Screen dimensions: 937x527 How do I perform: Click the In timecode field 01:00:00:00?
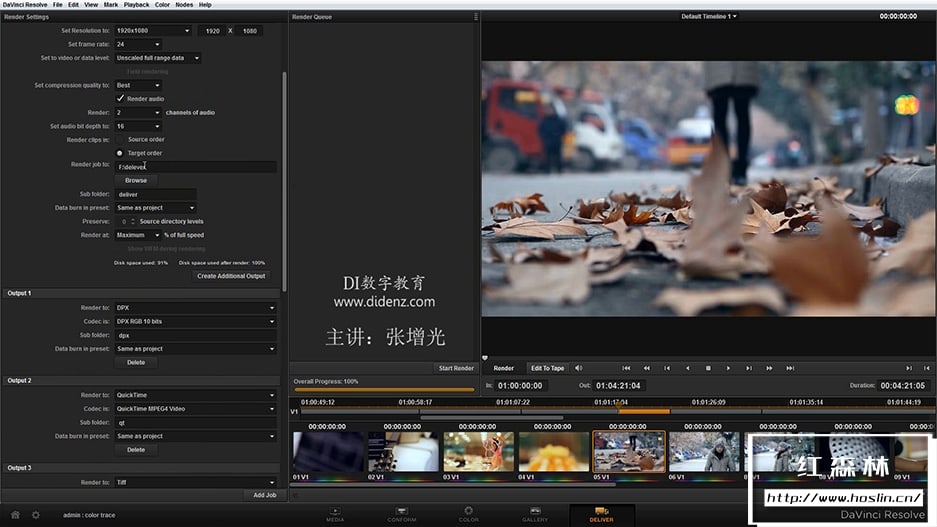pos(520,385)
